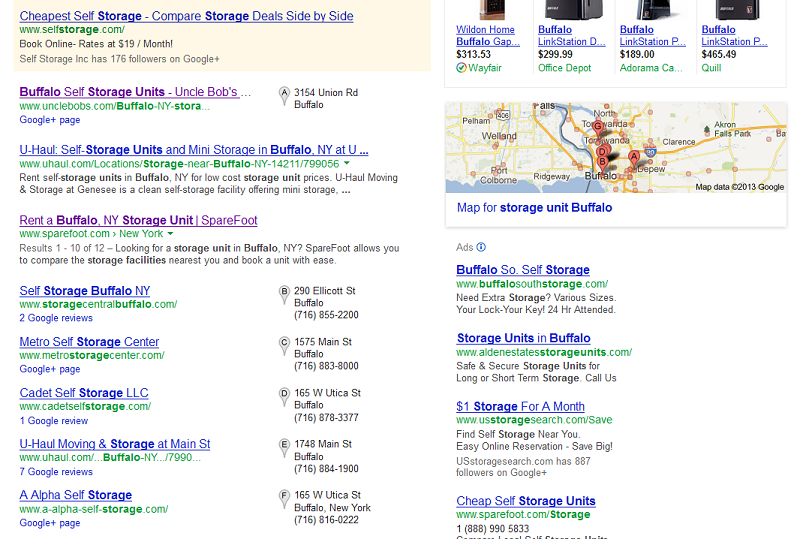Open $1 Storage For A Month ad
Screen dimensions: 800x539
tap(520, 406)
